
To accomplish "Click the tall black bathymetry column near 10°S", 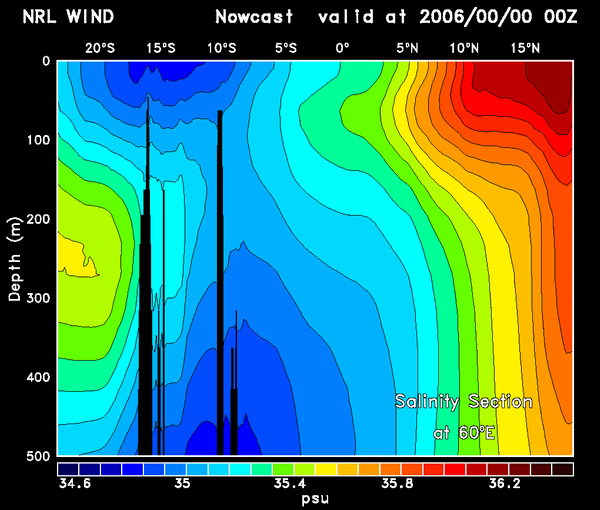I will click(220, 282).
